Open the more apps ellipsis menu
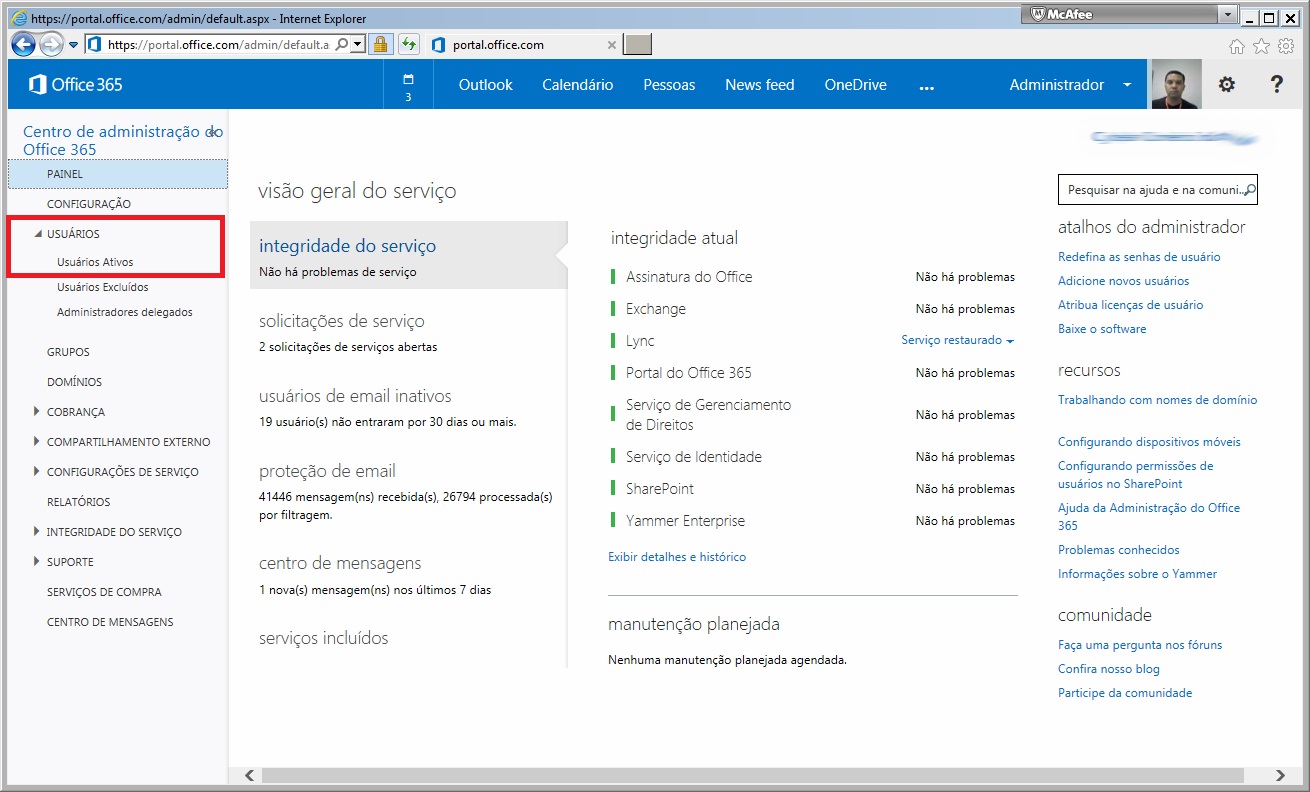This screenshot has height=792, width=1310. [926, 88]
